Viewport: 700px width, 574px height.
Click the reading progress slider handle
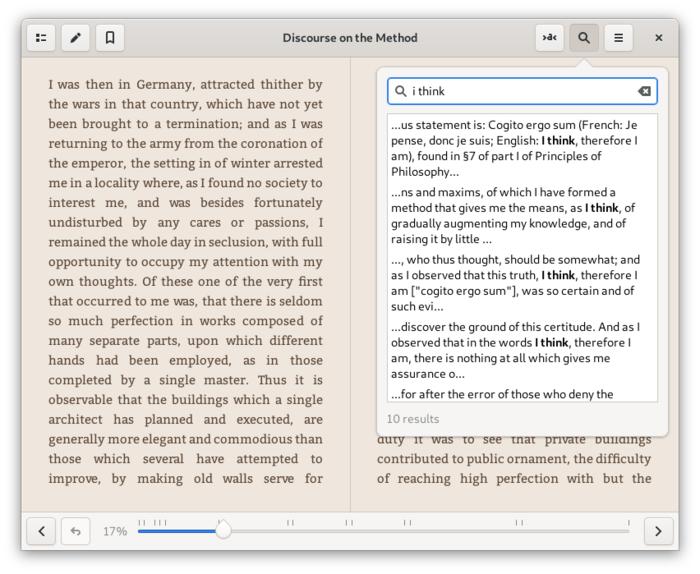(x=223, y=531)
